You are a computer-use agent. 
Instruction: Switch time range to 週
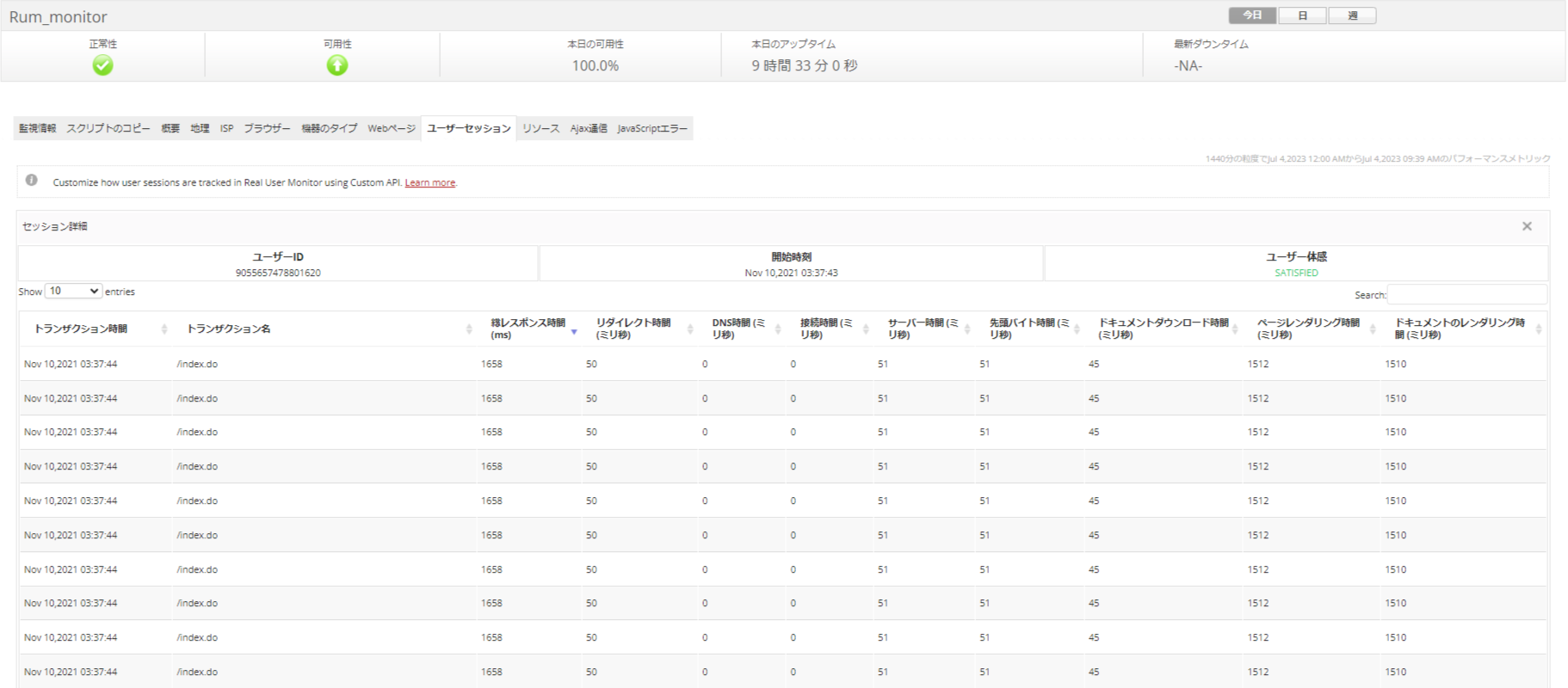tap(1352, 15)
